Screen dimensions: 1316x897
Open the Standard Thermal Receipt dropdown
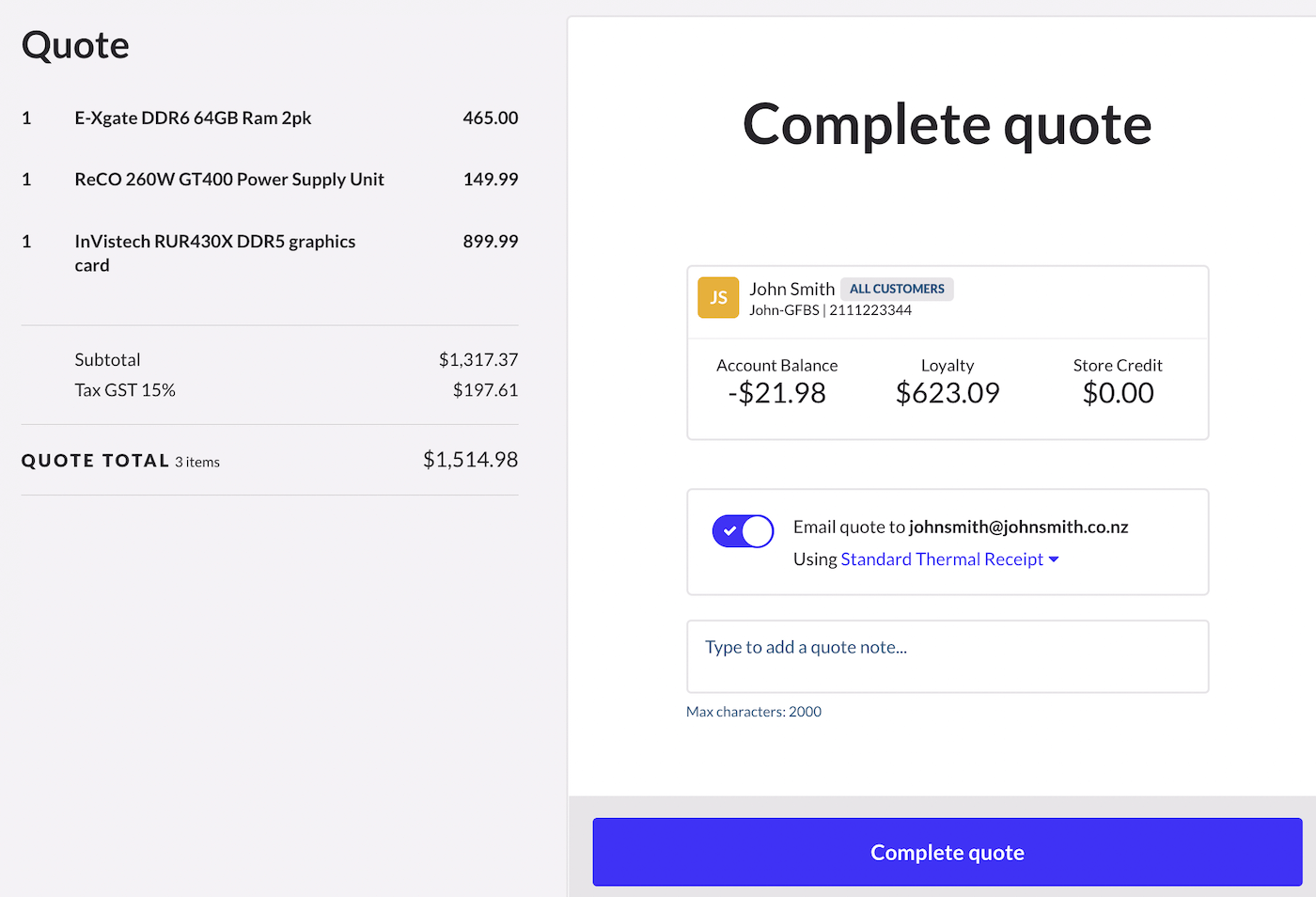click(943, 559)
